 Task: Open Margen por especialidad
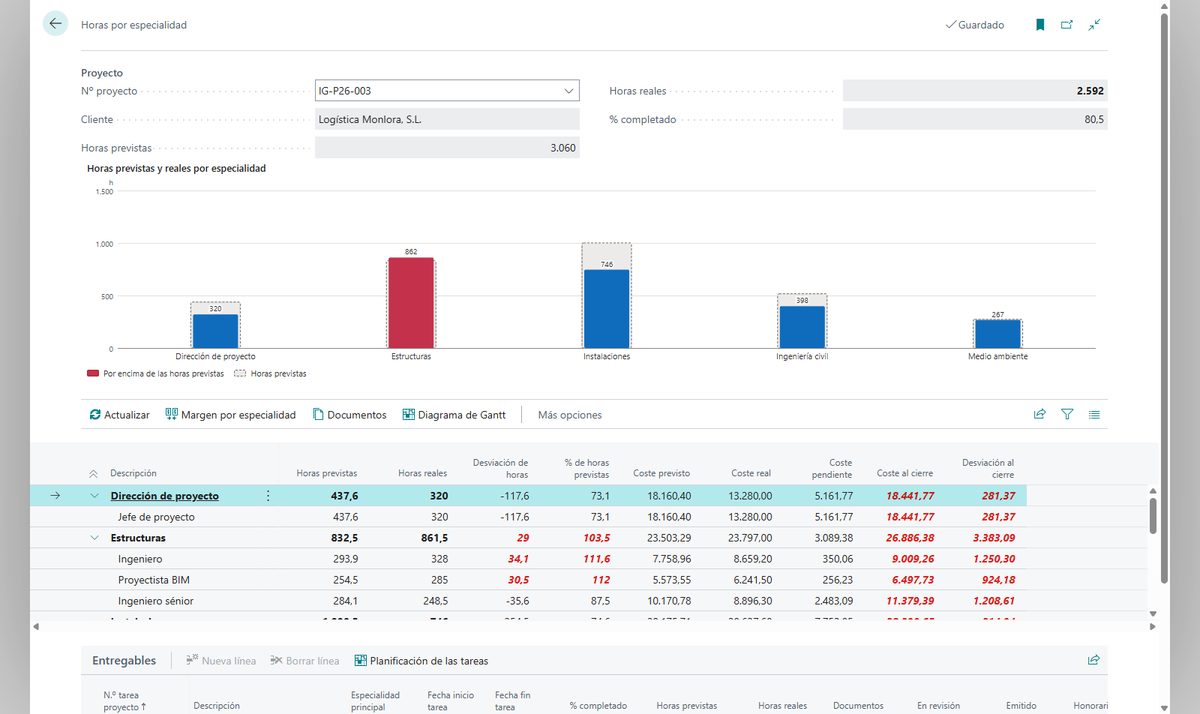[x=231, y=415]
